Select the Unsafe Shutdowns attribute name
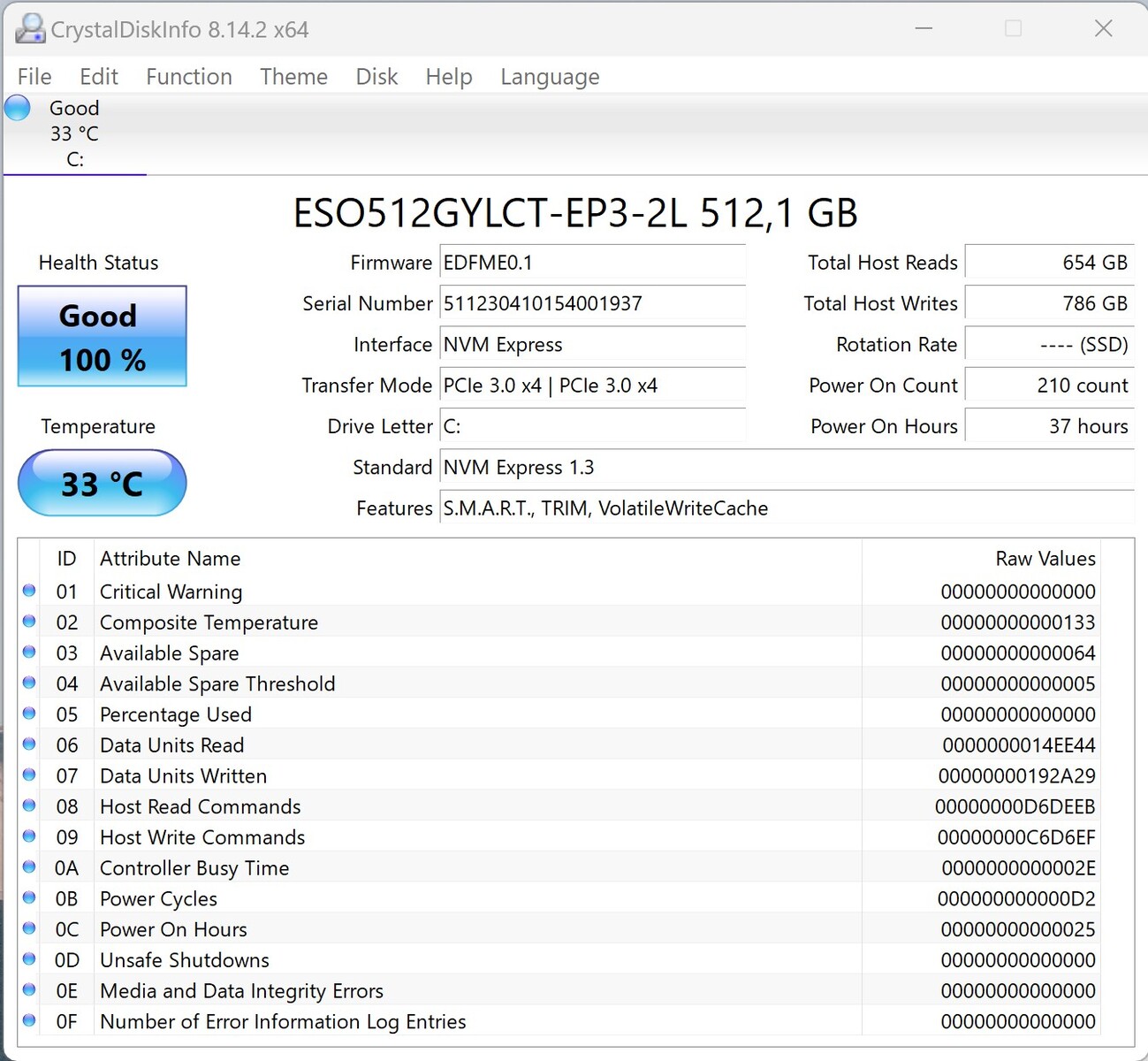Image resolution: width=1148 pixels, height=1061 pixels. [185, 960]
